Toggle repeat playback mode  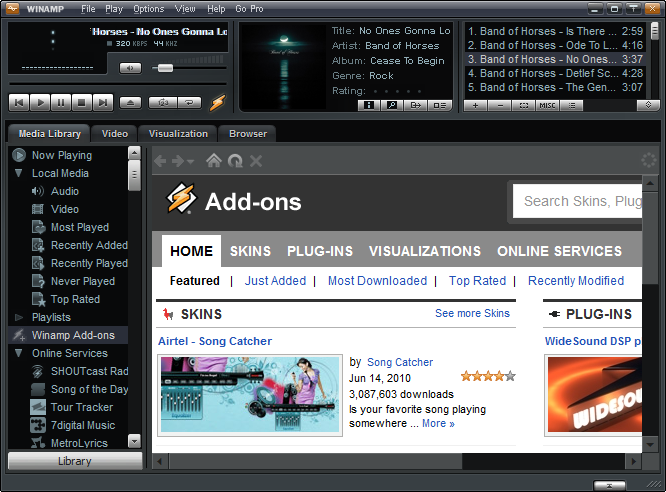click(189, 103)
